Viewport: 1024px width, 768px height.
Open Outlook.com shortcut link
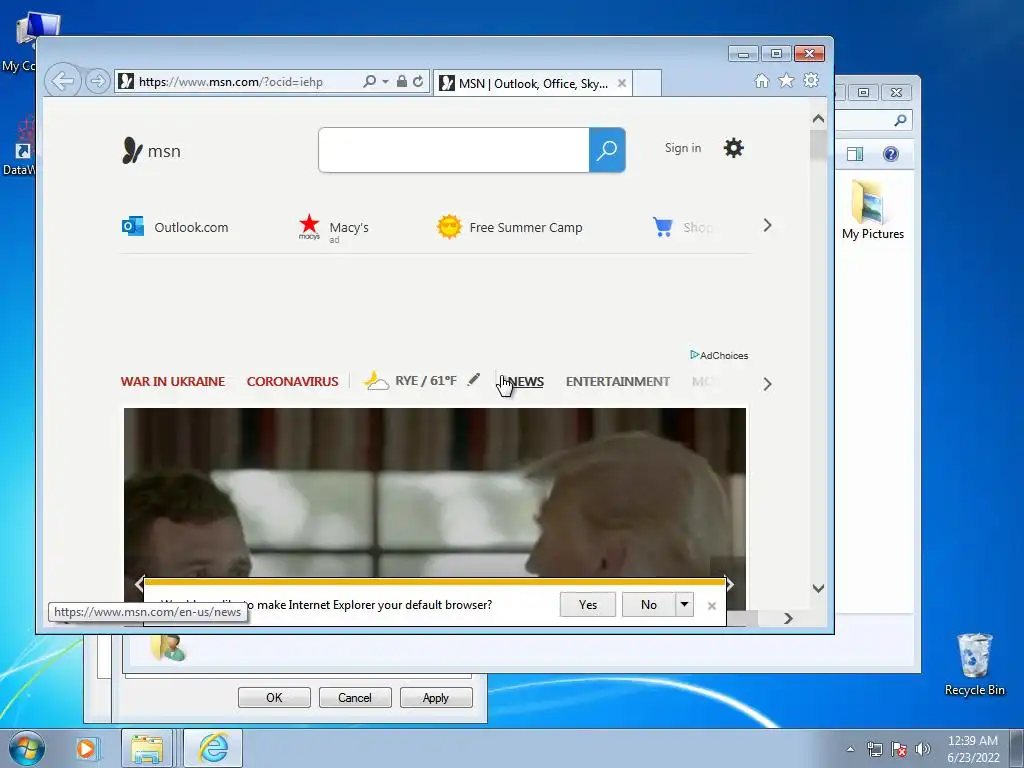click(x=175, y=227)
